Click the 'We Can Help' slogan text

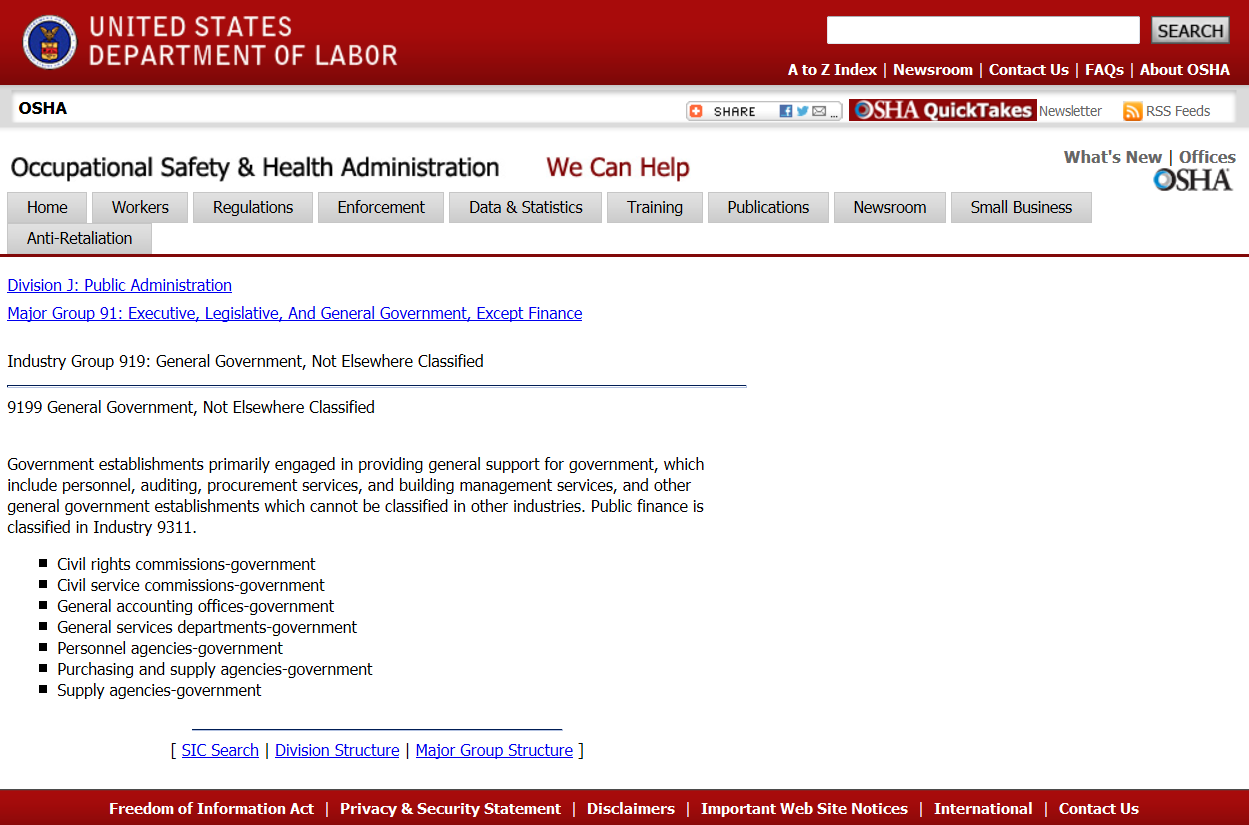coord(618,167)
